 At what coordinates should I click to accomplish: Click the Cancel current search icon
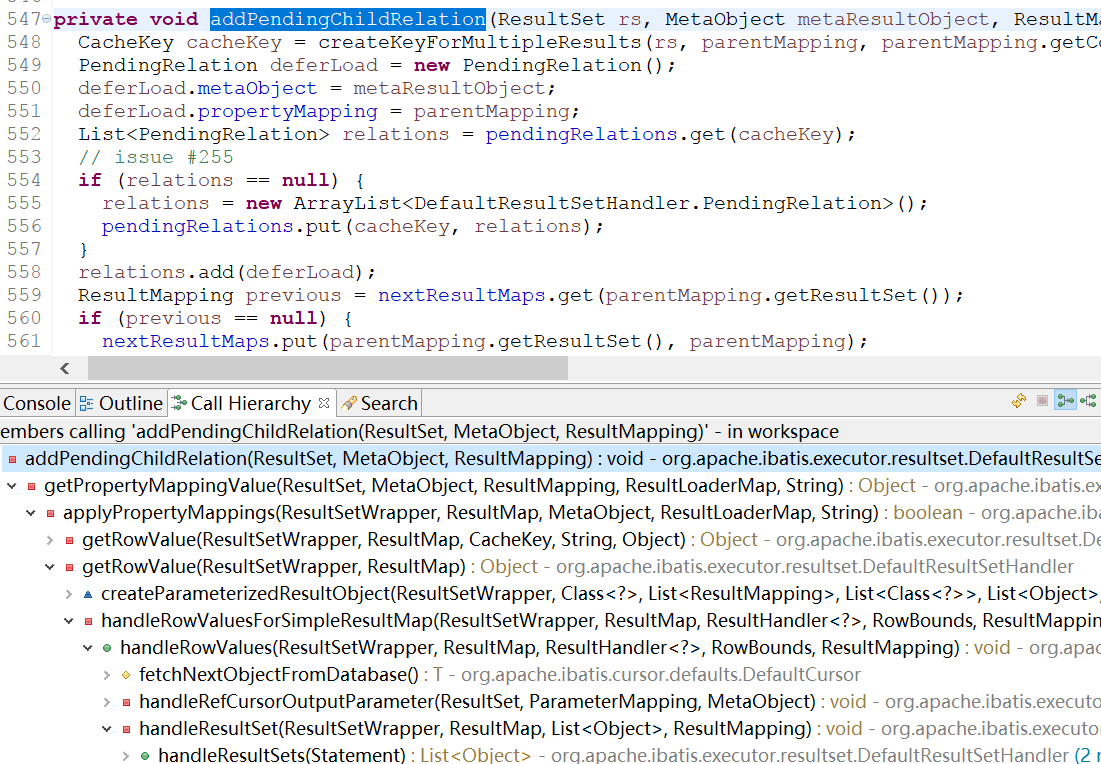pos(1043,402)
